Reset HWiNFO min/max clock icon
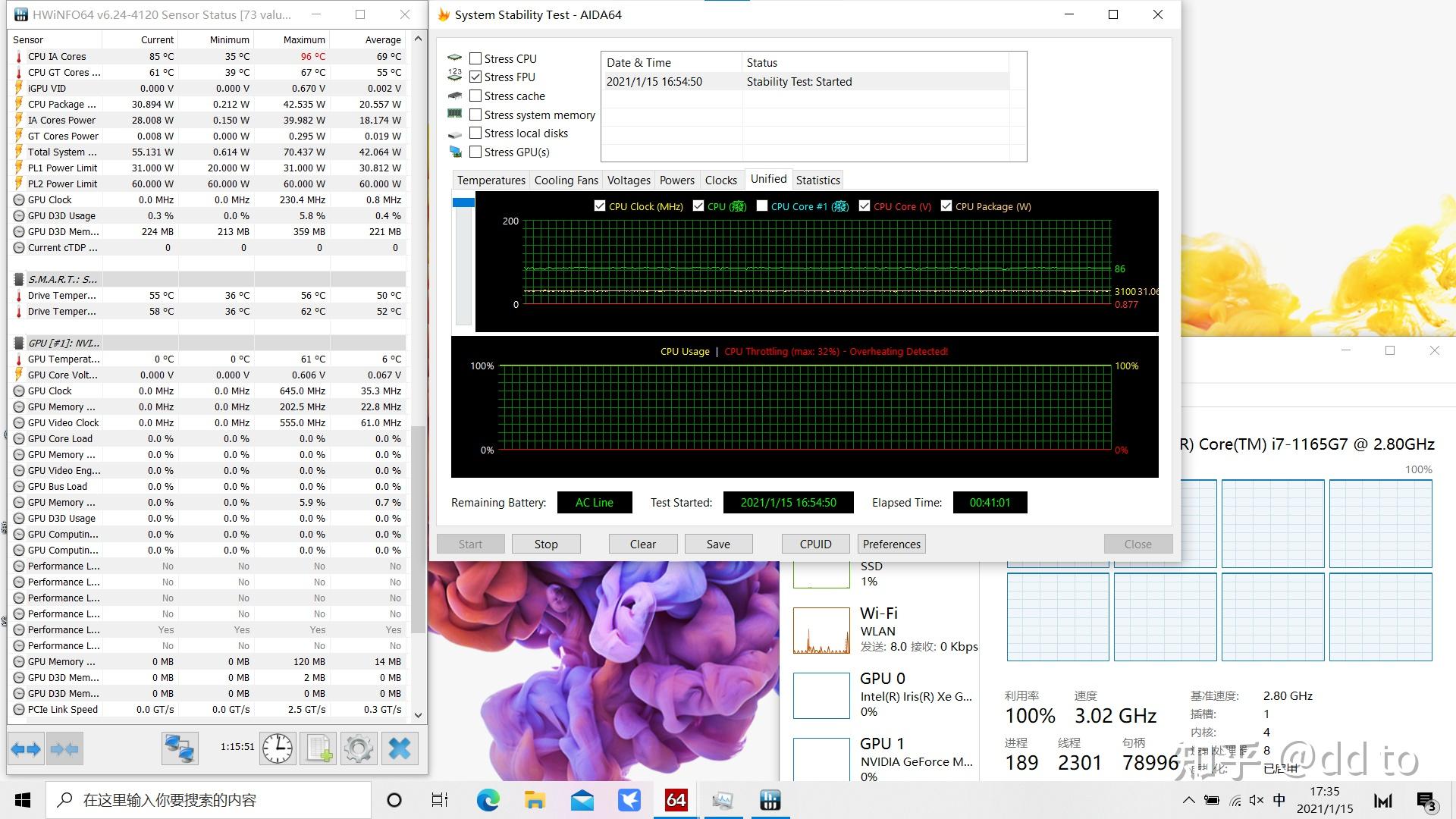1456x819 pixels. coord(278,749)
